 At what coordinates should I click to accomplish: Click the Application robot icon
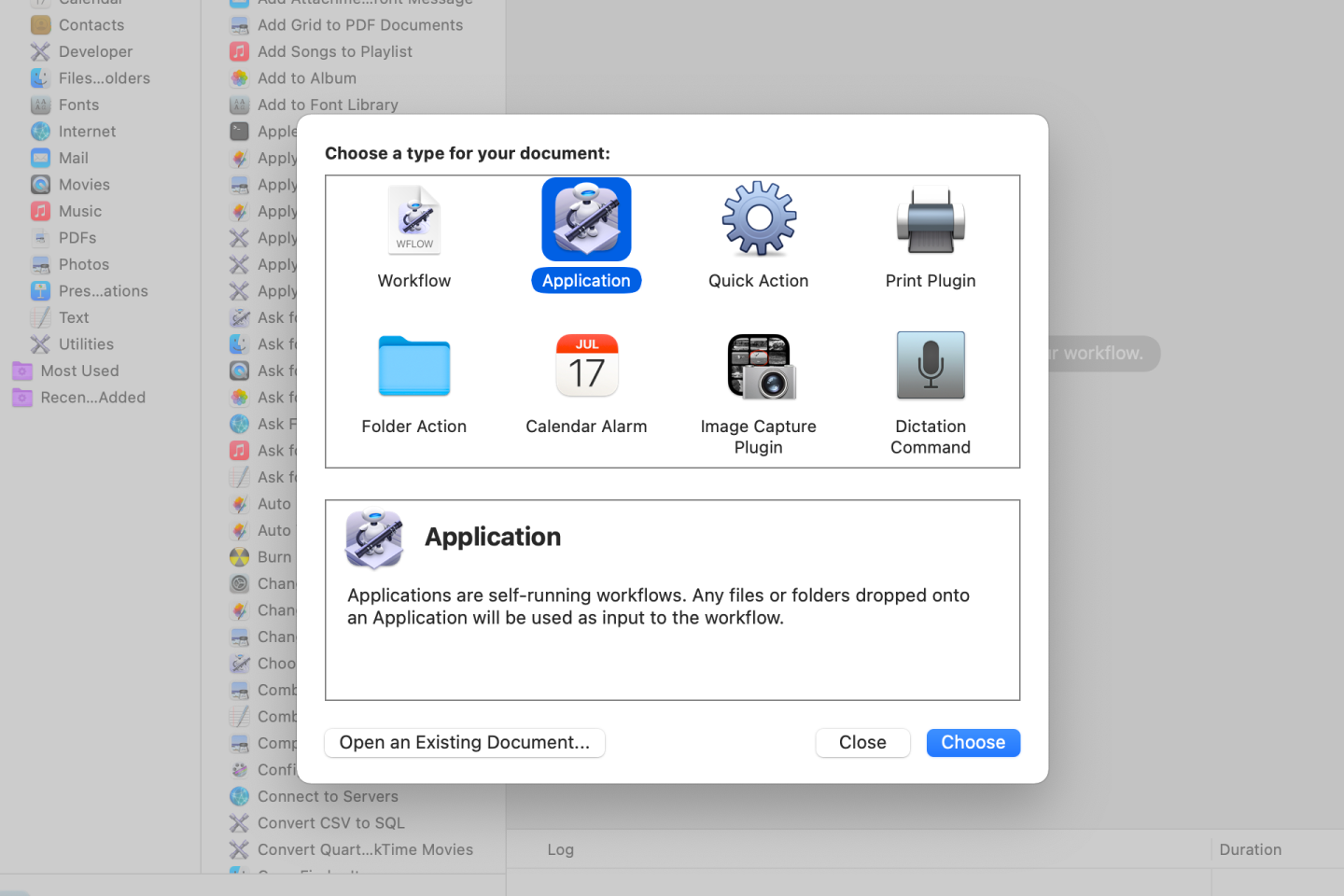point(586,219)
